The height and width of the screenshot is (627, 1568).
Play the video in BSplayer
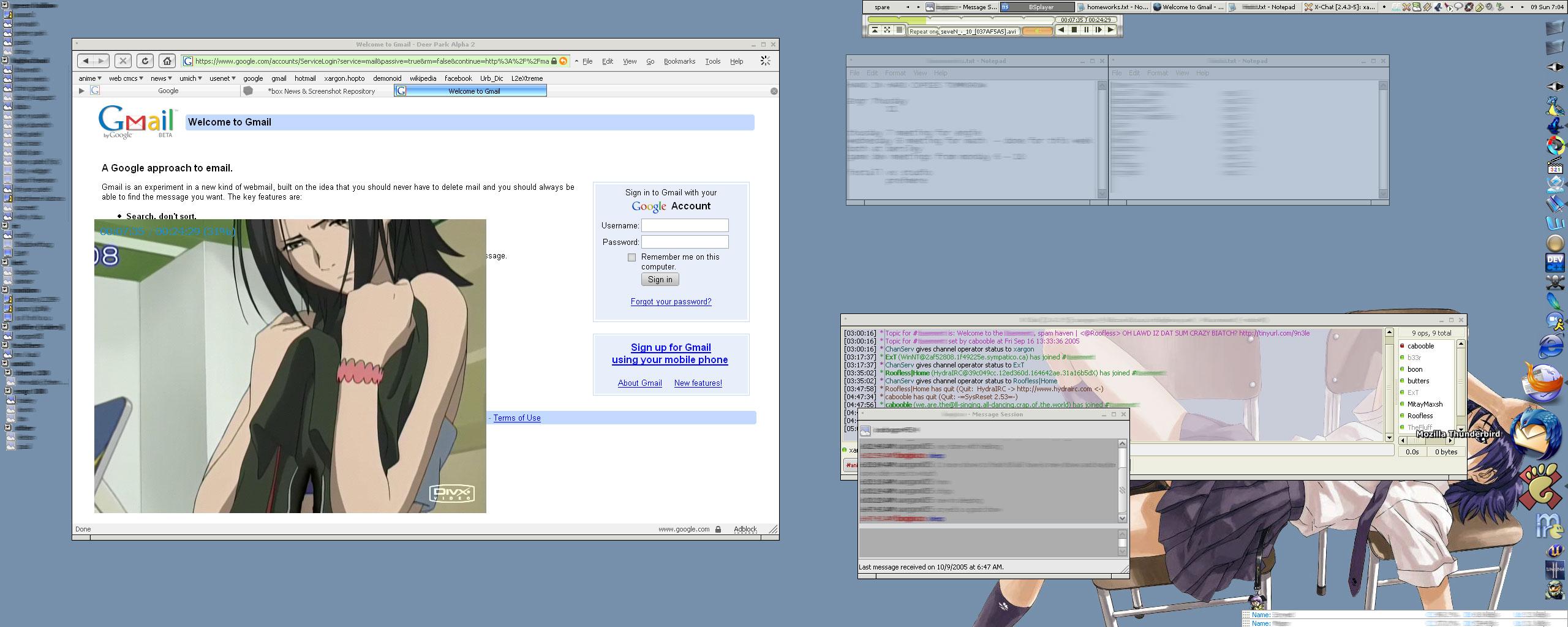tap(1111, 30)
